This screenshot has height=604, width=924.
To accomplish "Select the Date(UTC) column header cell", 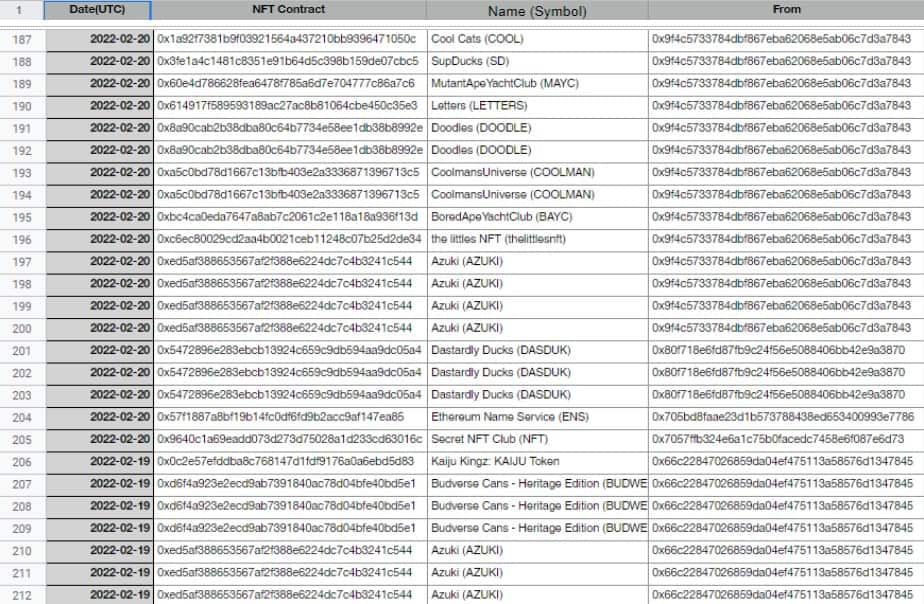I will click(97, 10).
